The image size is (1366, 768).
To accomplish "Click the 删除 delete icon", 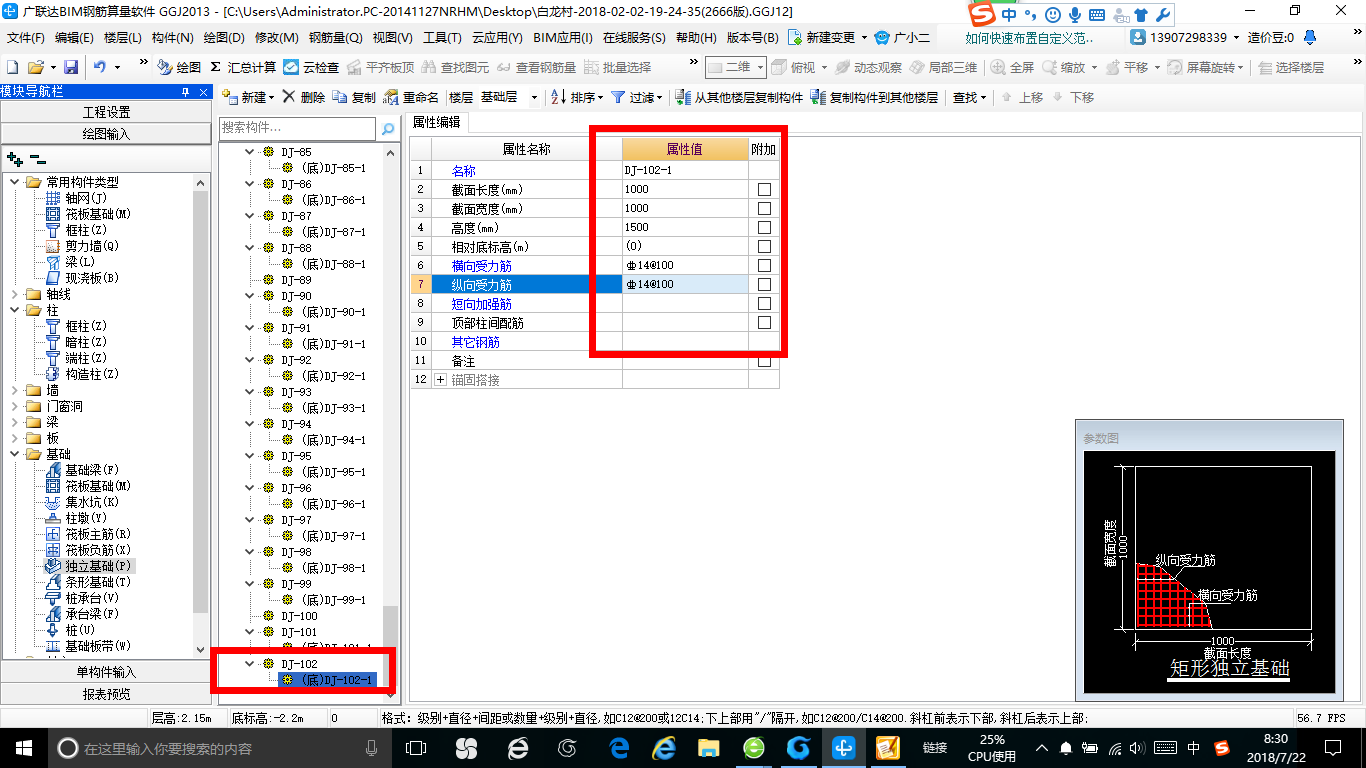I will (x=304, y=97).
